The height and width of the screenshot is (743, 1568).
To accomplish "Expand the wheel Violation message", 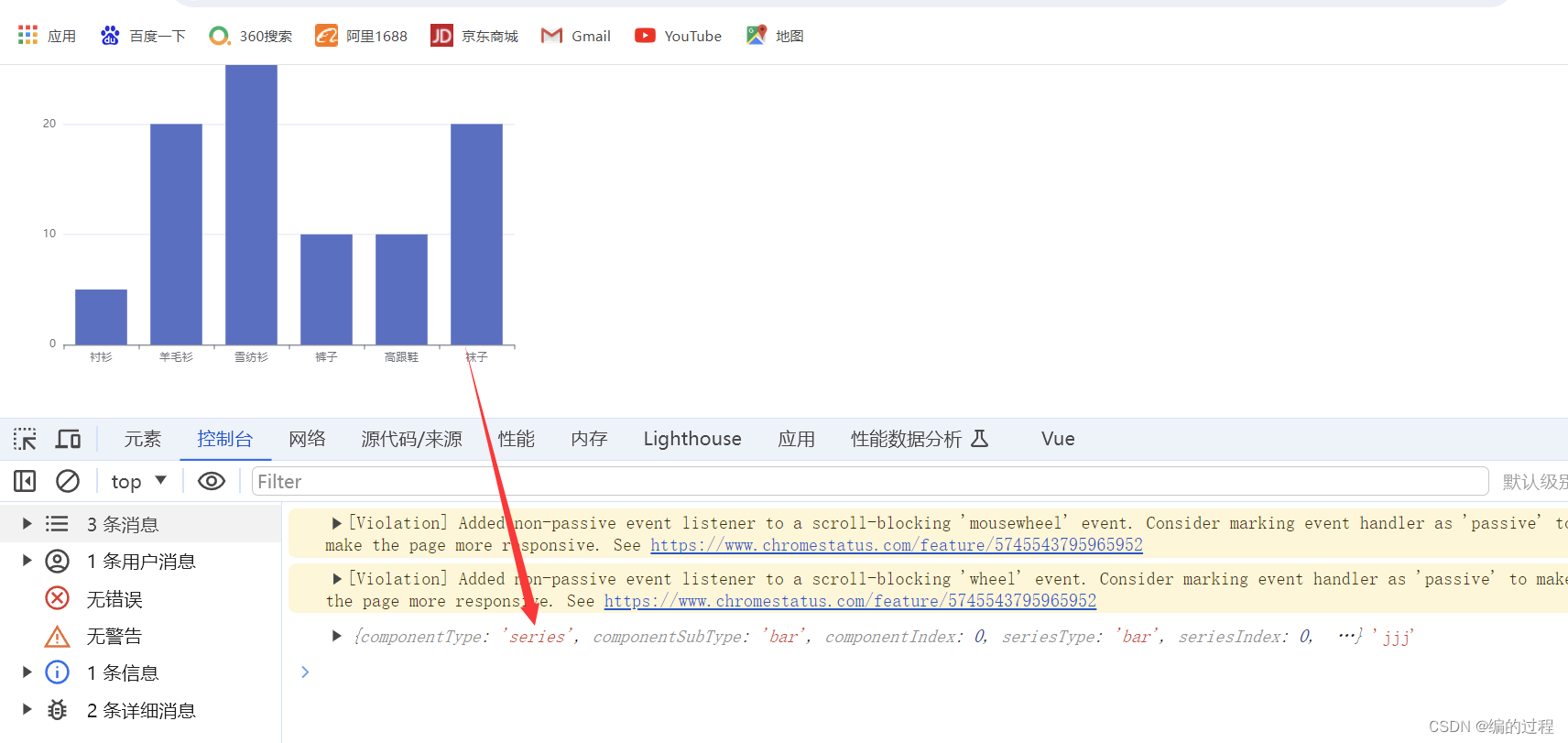I will click(x=336, y=579).
